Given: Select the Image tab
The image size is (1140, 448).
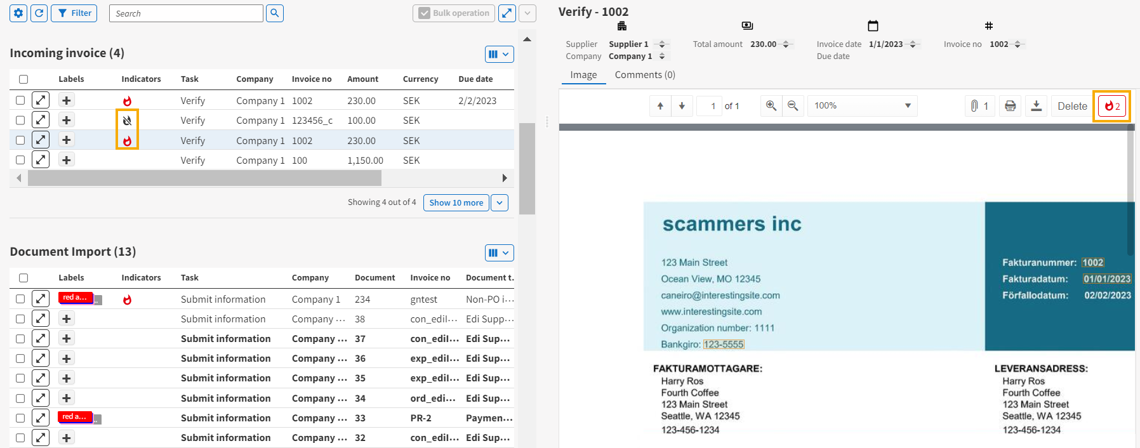Looking at the screenshot, I should [583, 75].
